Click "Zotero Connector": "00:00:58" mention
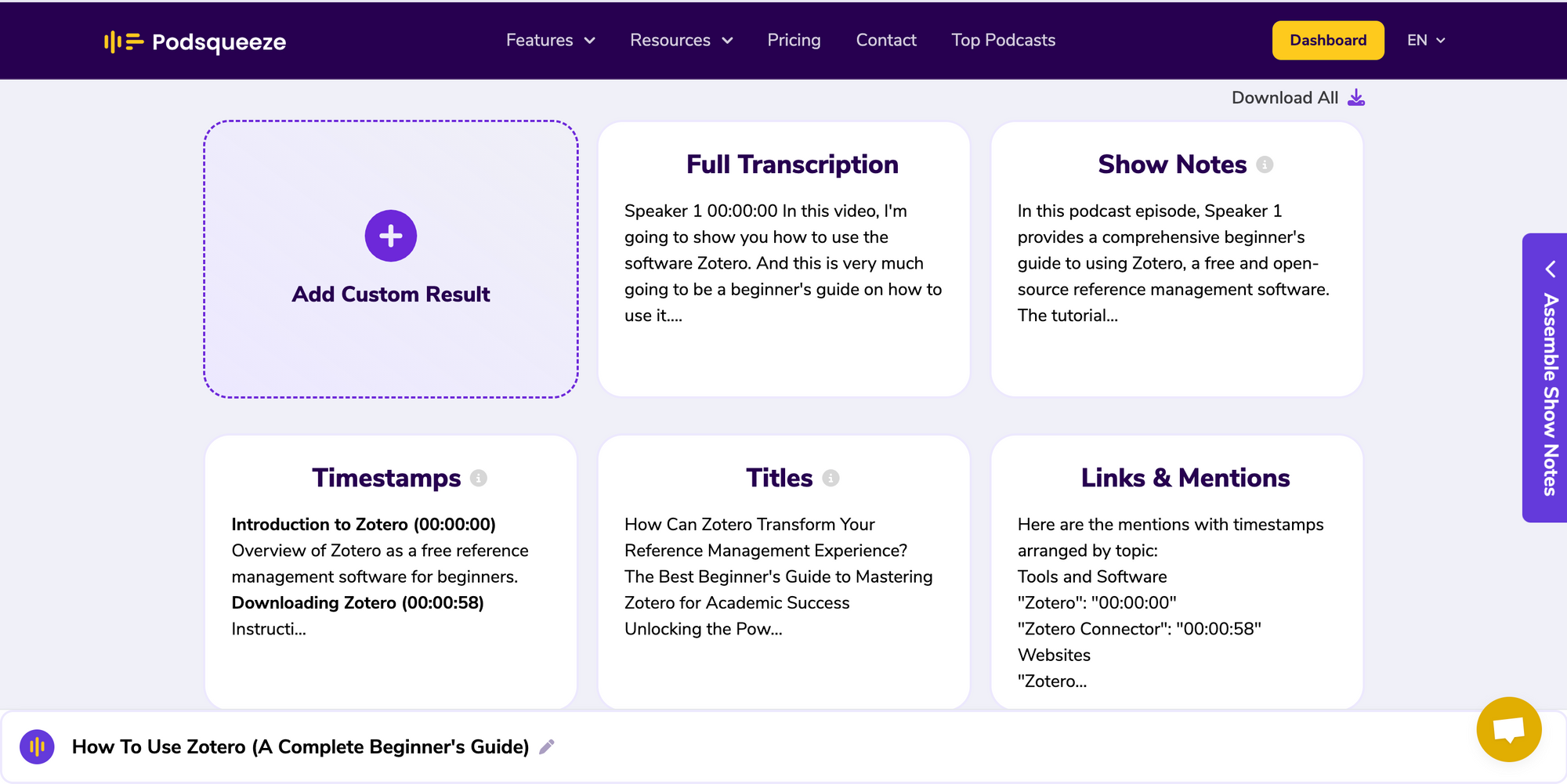The width and height of the screenshot is (1567, 784). pyautogui.click(x=1139, y=629)
